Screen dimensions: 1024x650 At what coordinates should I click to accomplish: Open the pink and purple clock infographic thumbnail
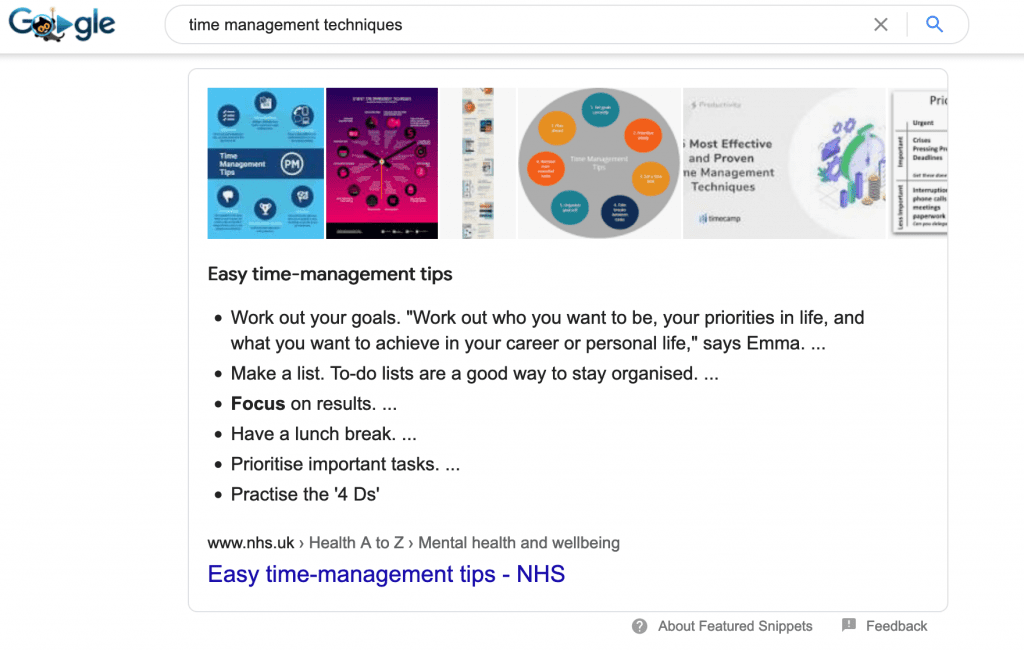382,163
